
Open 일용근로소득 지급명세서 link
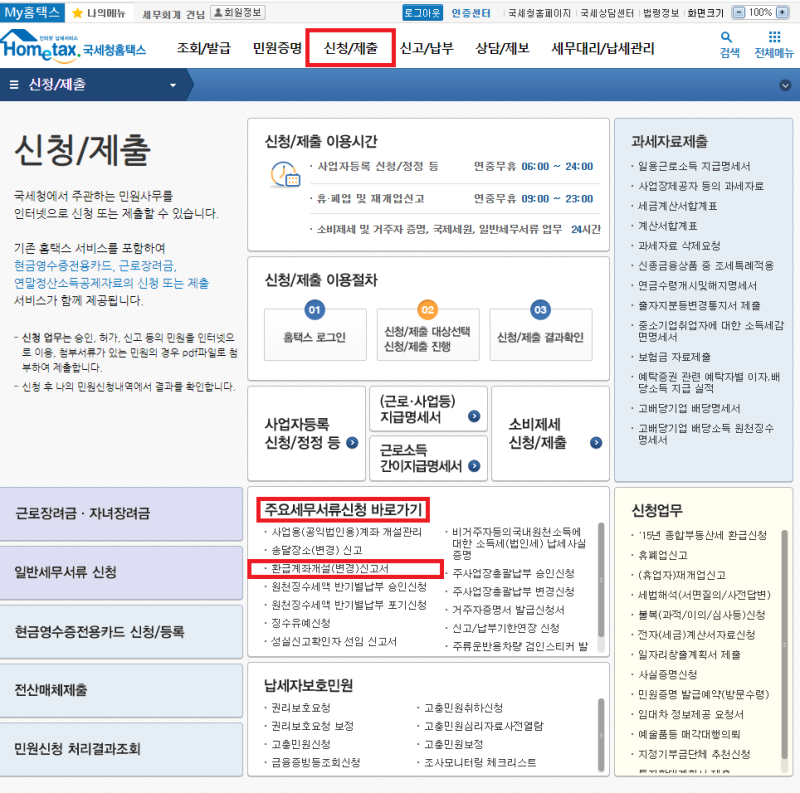[x=694, y=166]
